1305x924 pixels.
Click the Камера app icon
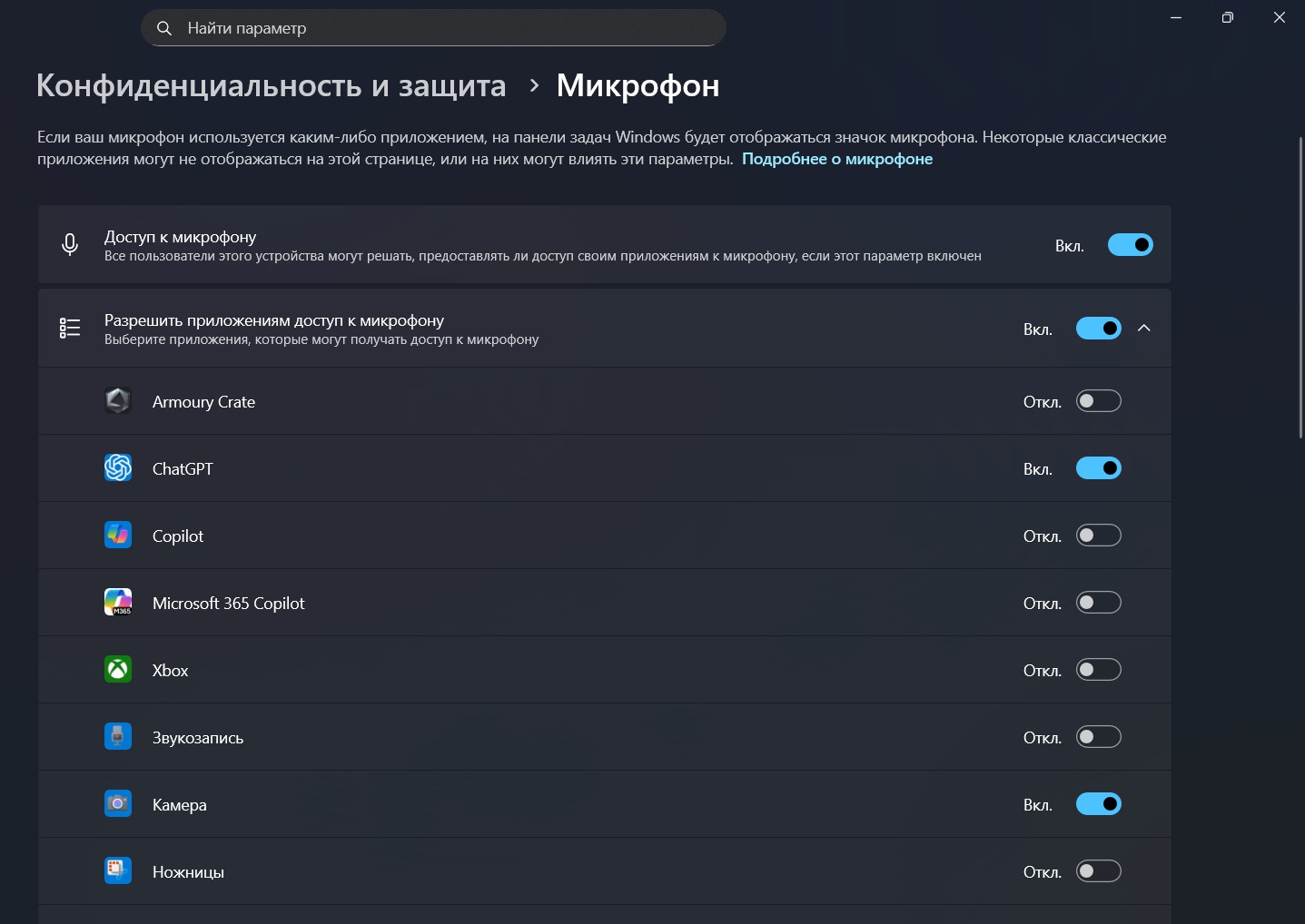(118, 804)
